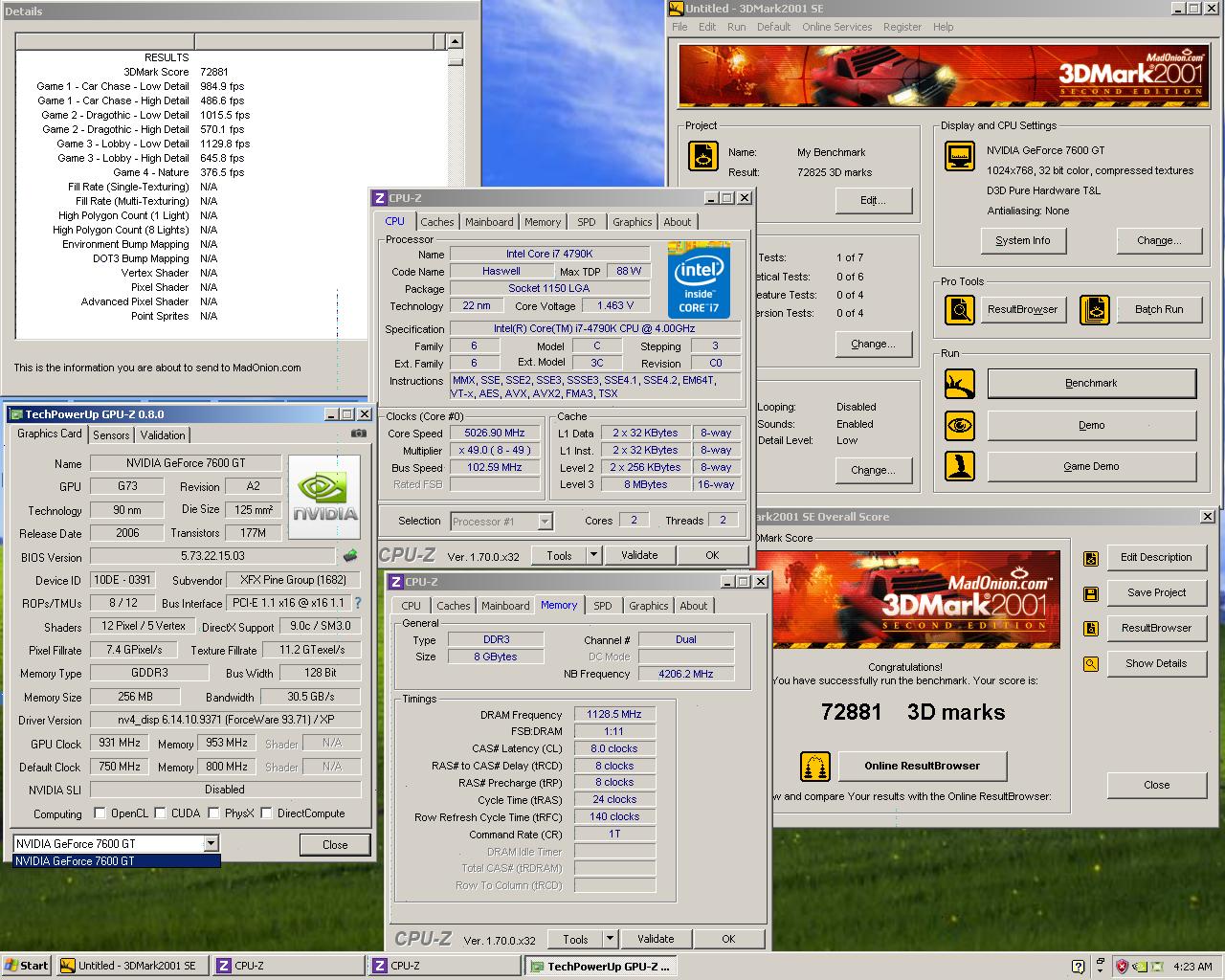Click the Save Project disk icon
Viewport: 1225px width, 980px height.
tap(1090, 593)
